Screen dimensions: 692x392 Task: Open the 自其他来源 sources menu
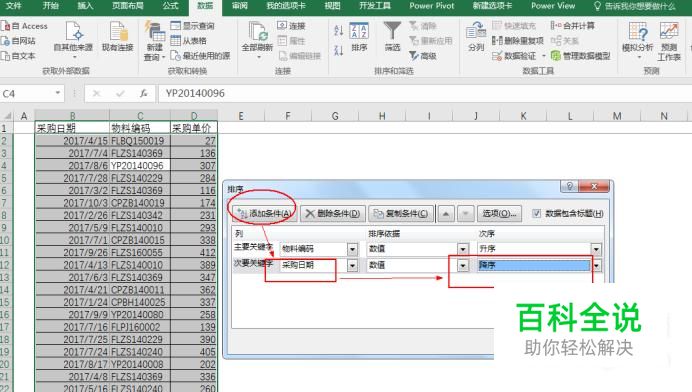(73, 41)
